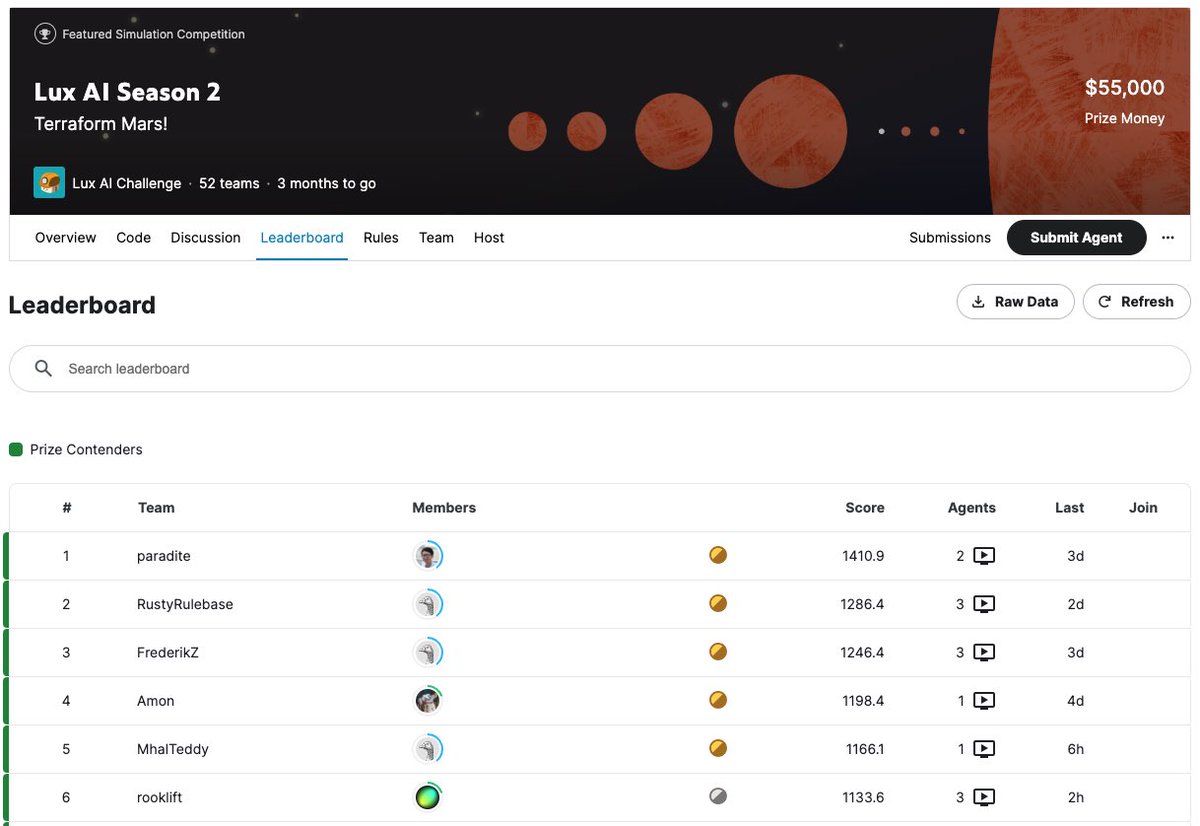Open team FrederikZ

168,652
